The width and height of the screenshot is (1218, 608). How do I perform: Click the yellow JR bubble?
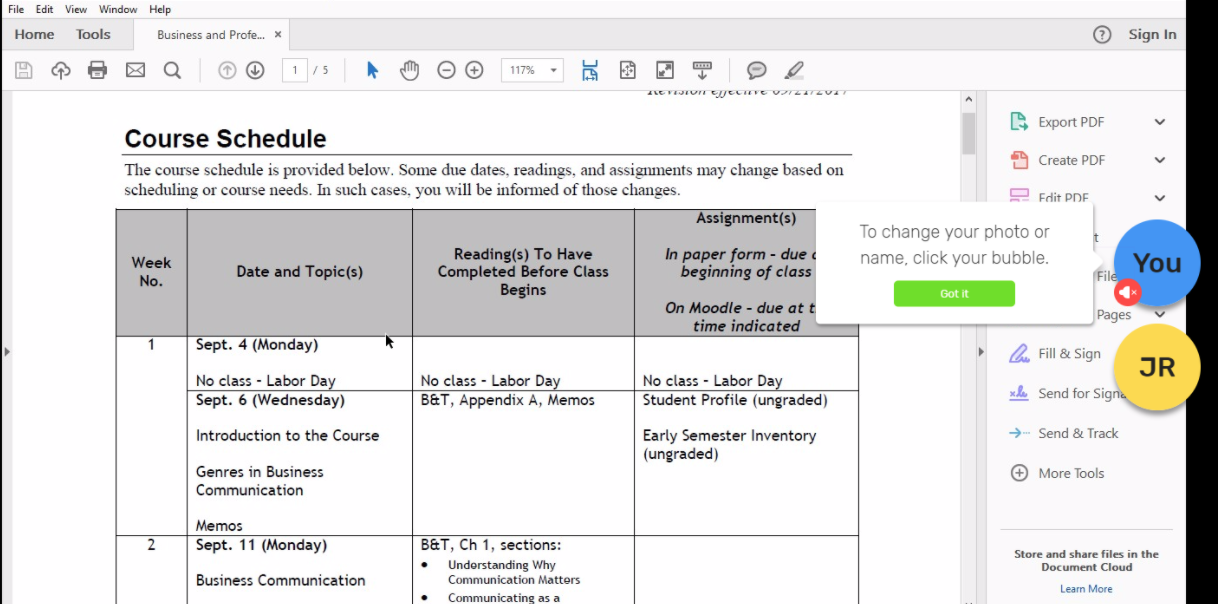[1157, 367]
